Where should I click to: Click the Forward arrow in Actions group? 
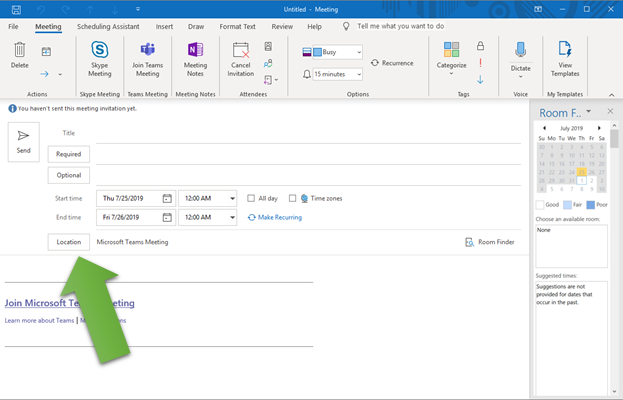[44, 74]
